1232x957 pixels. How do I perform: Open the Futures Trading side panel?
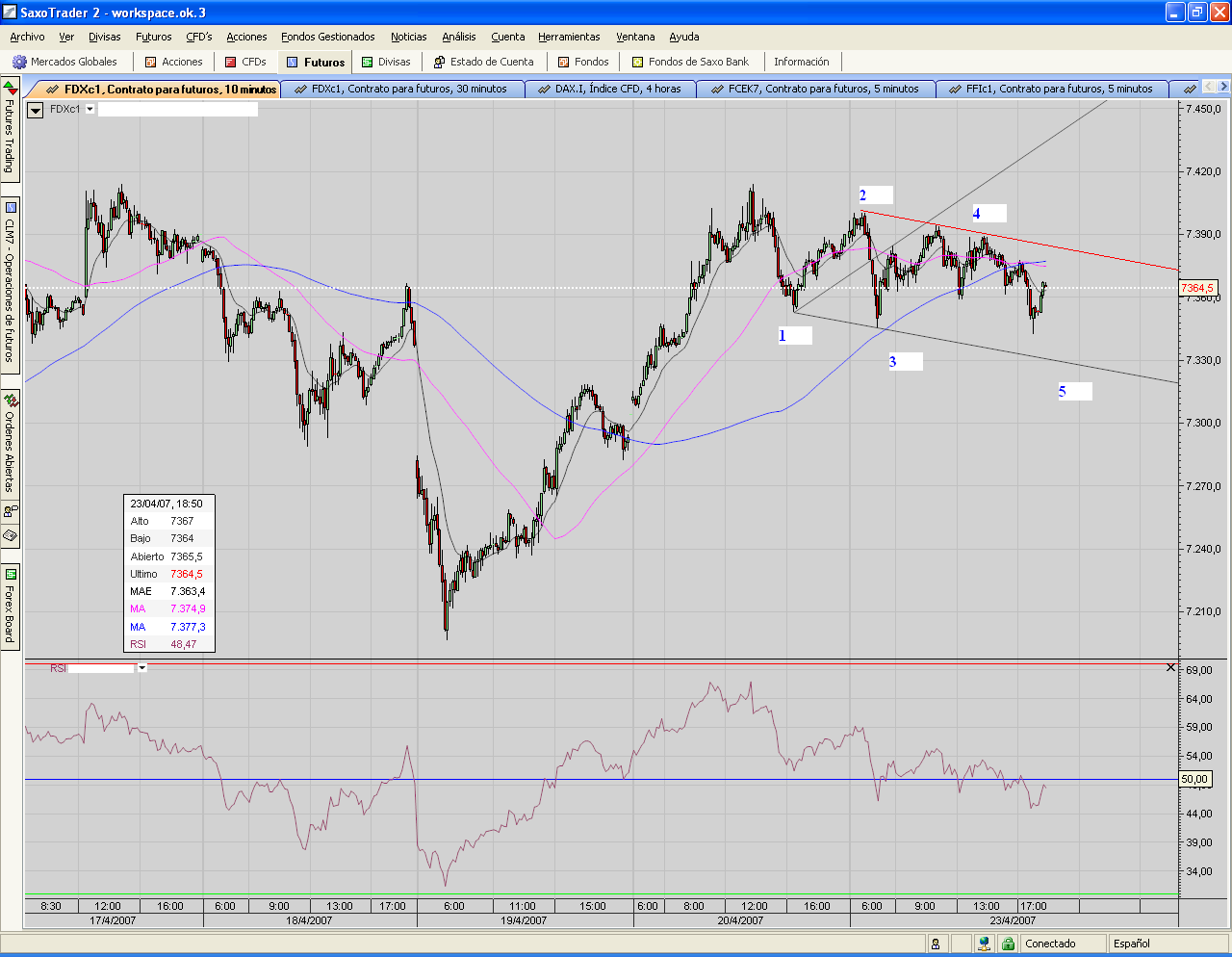pos(10,130)
